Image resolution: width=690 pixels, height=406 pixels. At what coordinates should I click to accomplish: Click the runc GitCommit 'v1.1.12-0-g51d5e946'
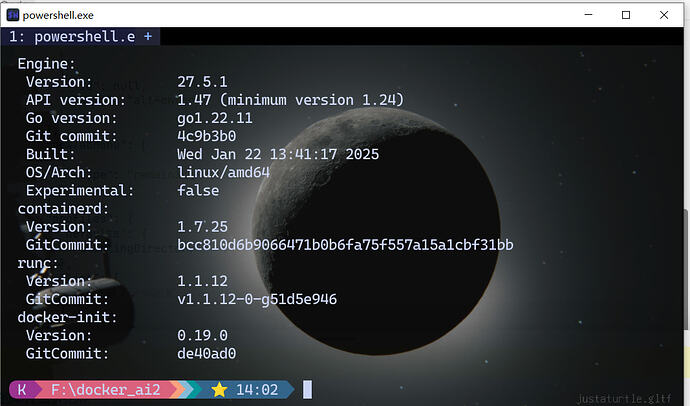[257, 300]
